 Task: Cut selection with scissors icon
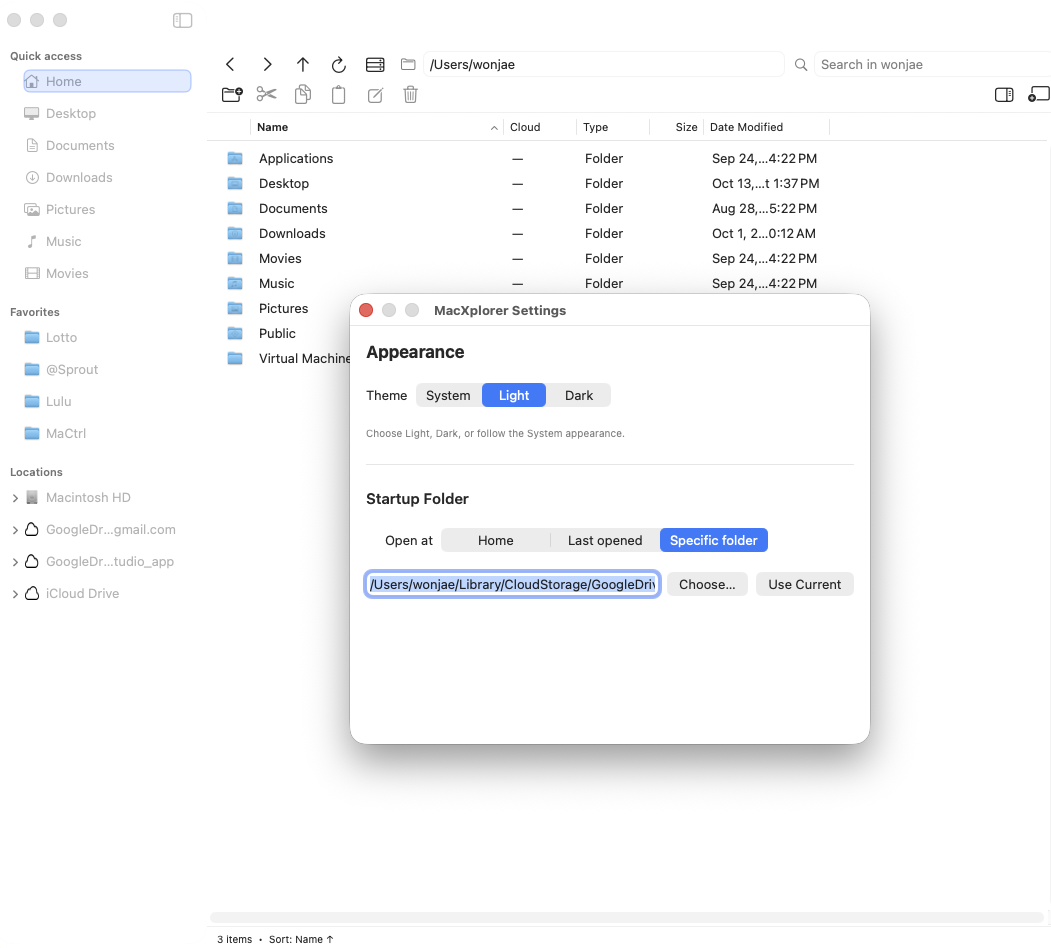click(x=266, y=94)
